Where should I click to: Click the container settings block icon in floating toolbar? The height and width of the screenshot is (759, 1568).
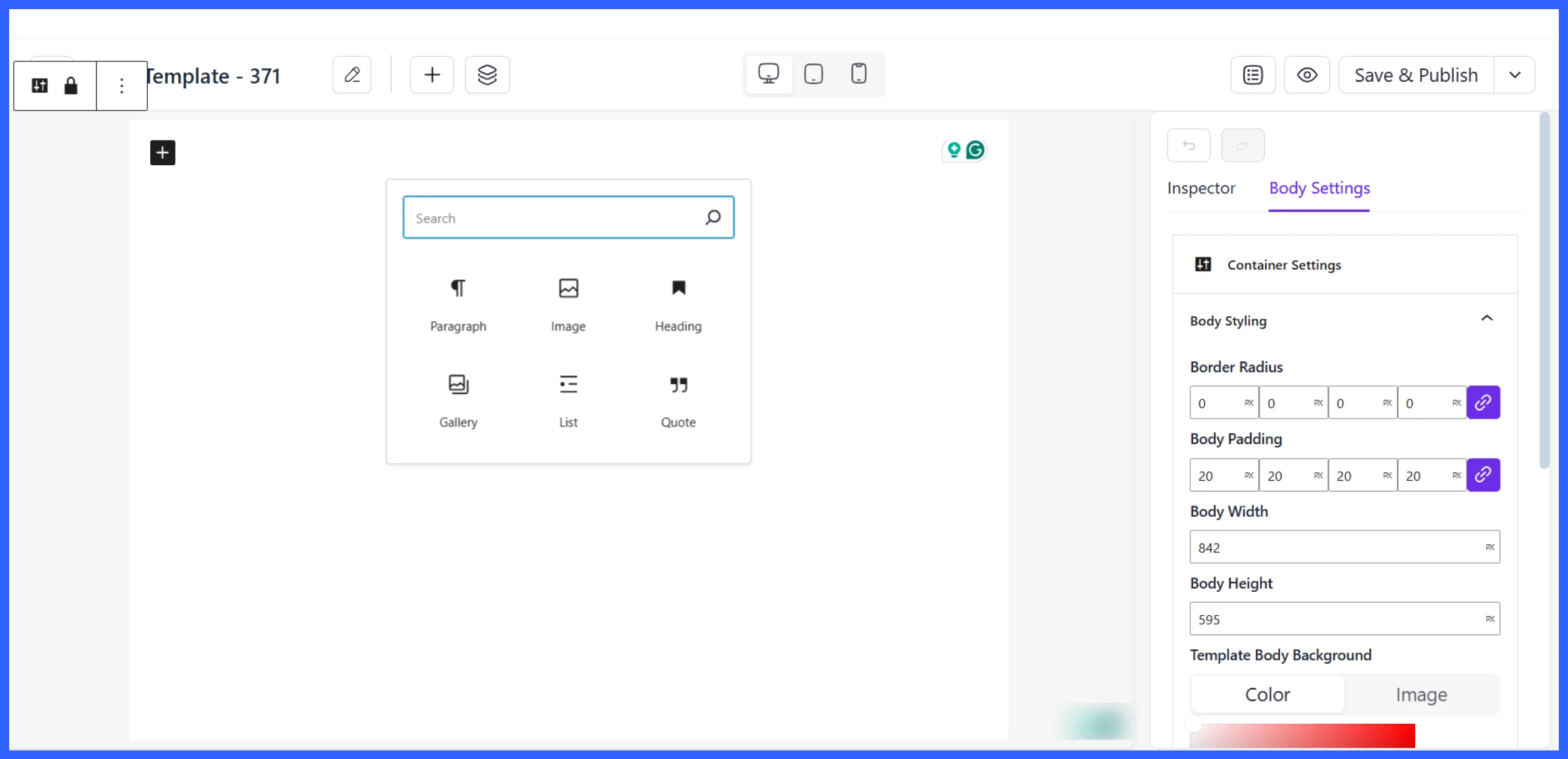coord(40,86)
